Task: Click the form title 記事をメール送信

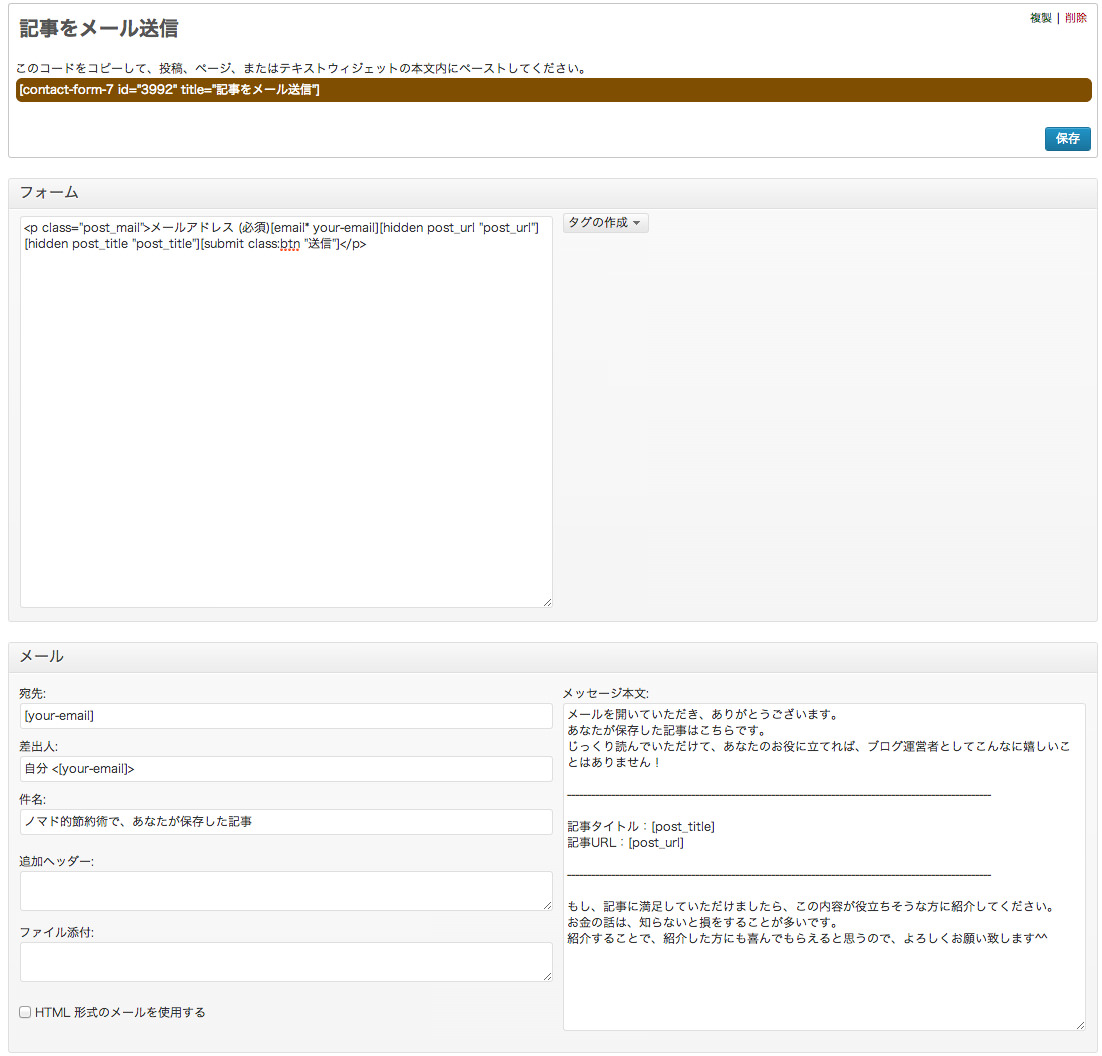Action: [x=98, y=29]
